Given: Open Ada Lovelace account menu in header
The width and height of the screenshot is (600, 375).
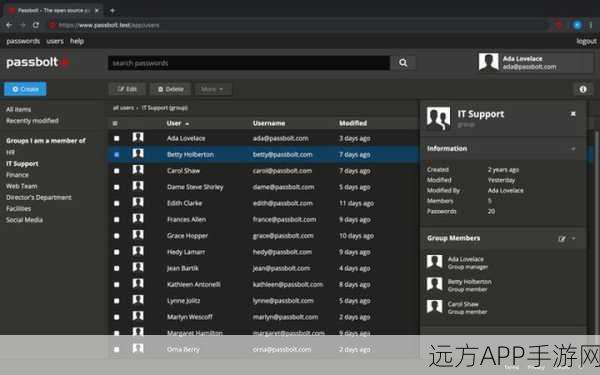Looking at the screenshot, I should (x=535, y=62).
